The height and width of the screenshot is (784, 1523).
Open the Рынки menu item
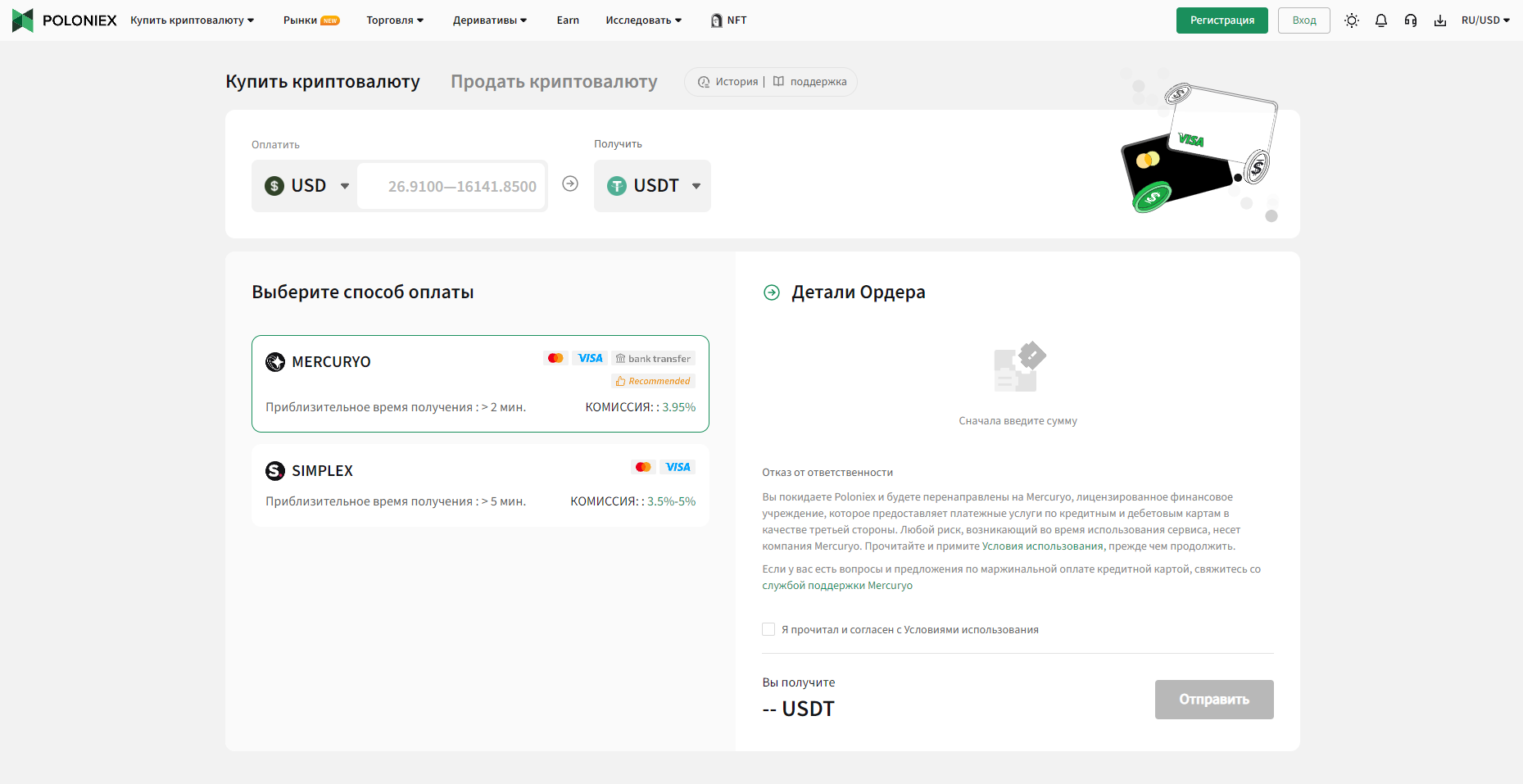pos(300,20)
